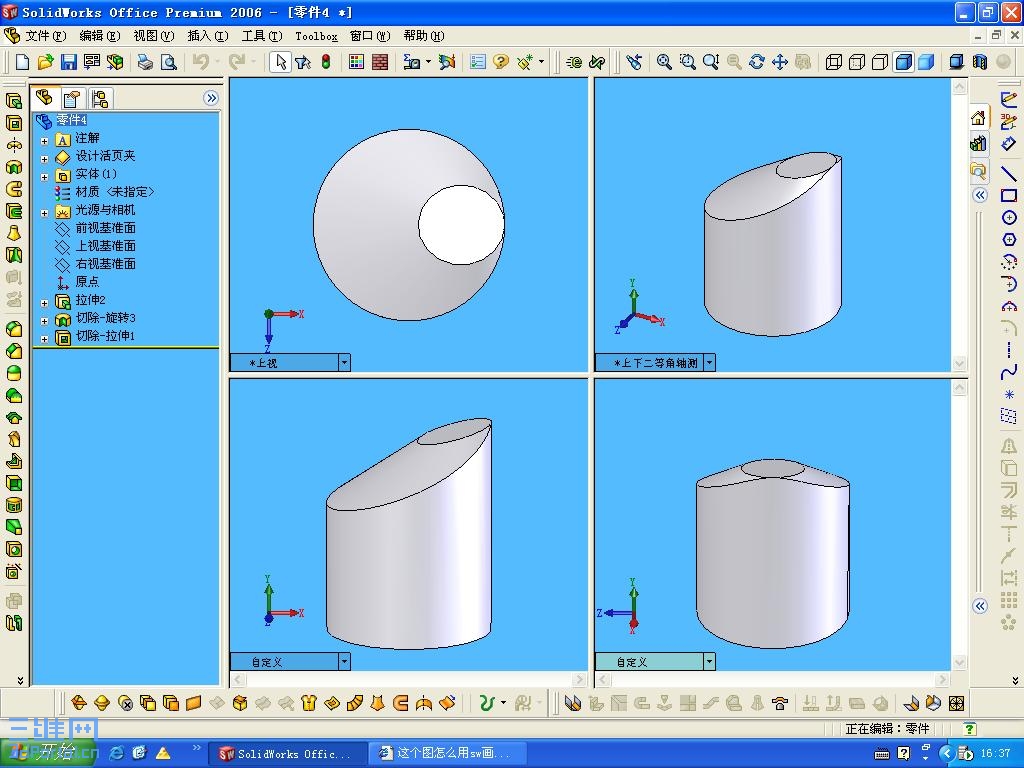This screenshot has height=768, width=1024.
Task: Open the 工具(T) menu
Action: [262, 36]
